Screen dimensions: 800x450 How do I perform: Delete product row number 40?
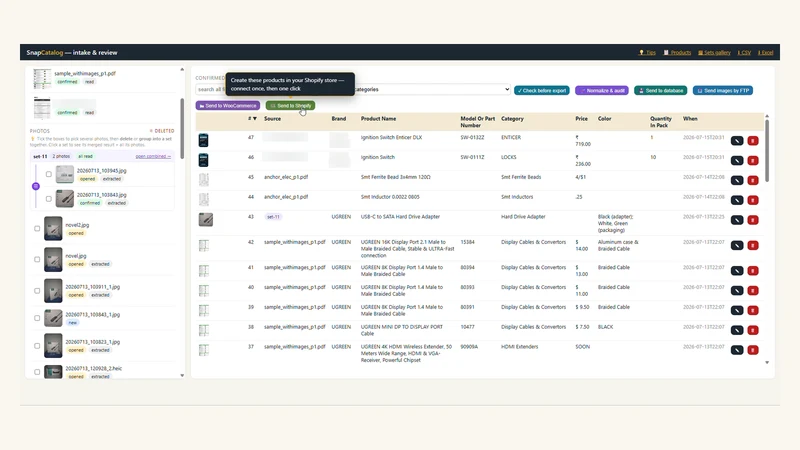click(x=753, y=290)
